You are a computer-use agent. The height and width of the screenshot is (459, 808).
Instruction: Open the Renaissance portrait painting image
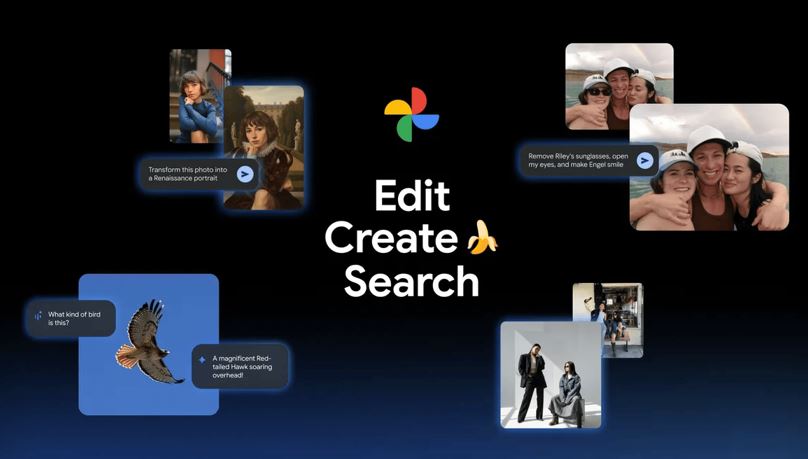click(264, 147)
